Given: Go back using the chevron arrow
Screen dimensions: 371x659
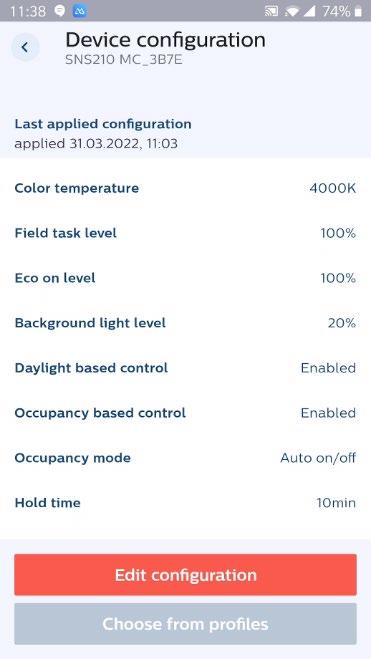Looking at the screenshot, I should click(x=25, y=47).
